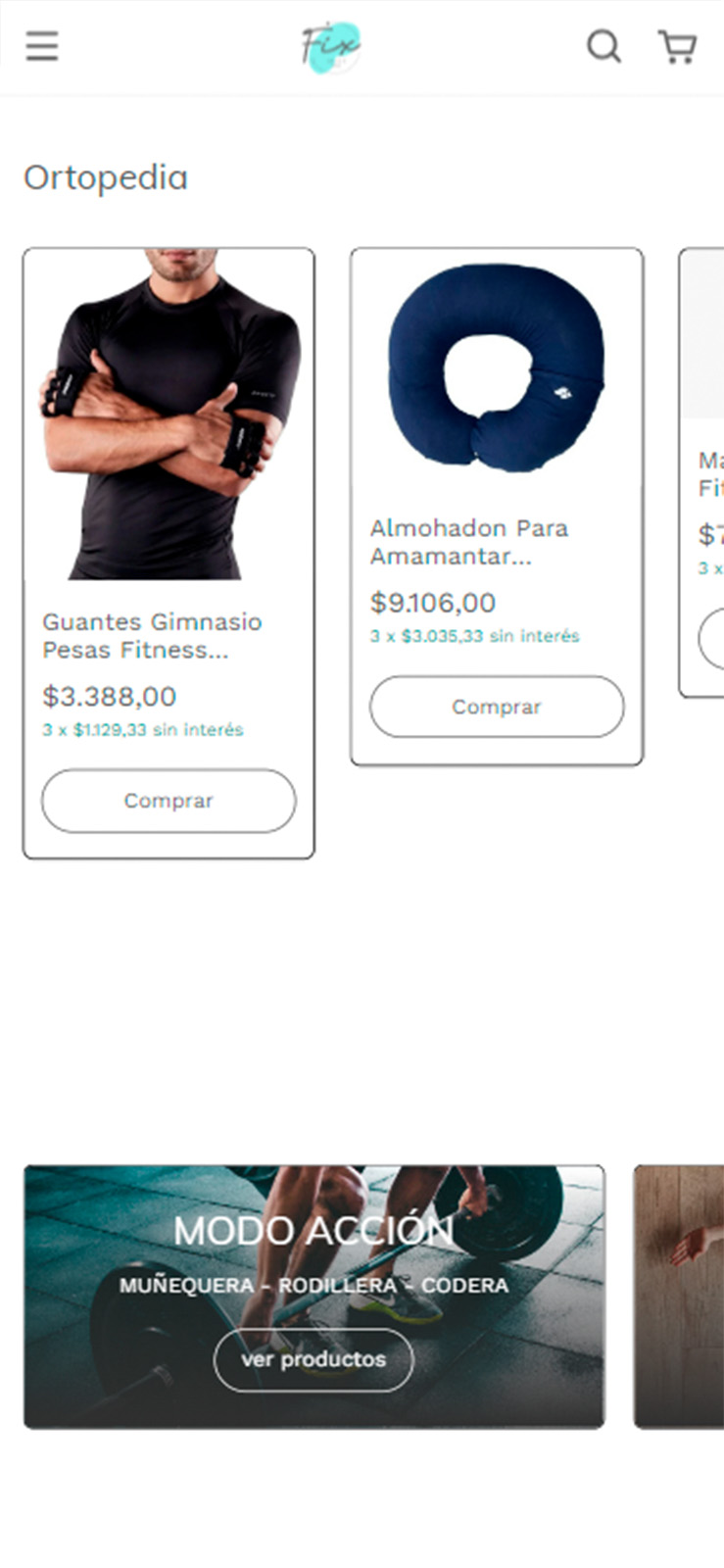The width and height of the screenshot is (724, 1568).
Task: Click the search magnifier icon
Action: coord(603,46)
